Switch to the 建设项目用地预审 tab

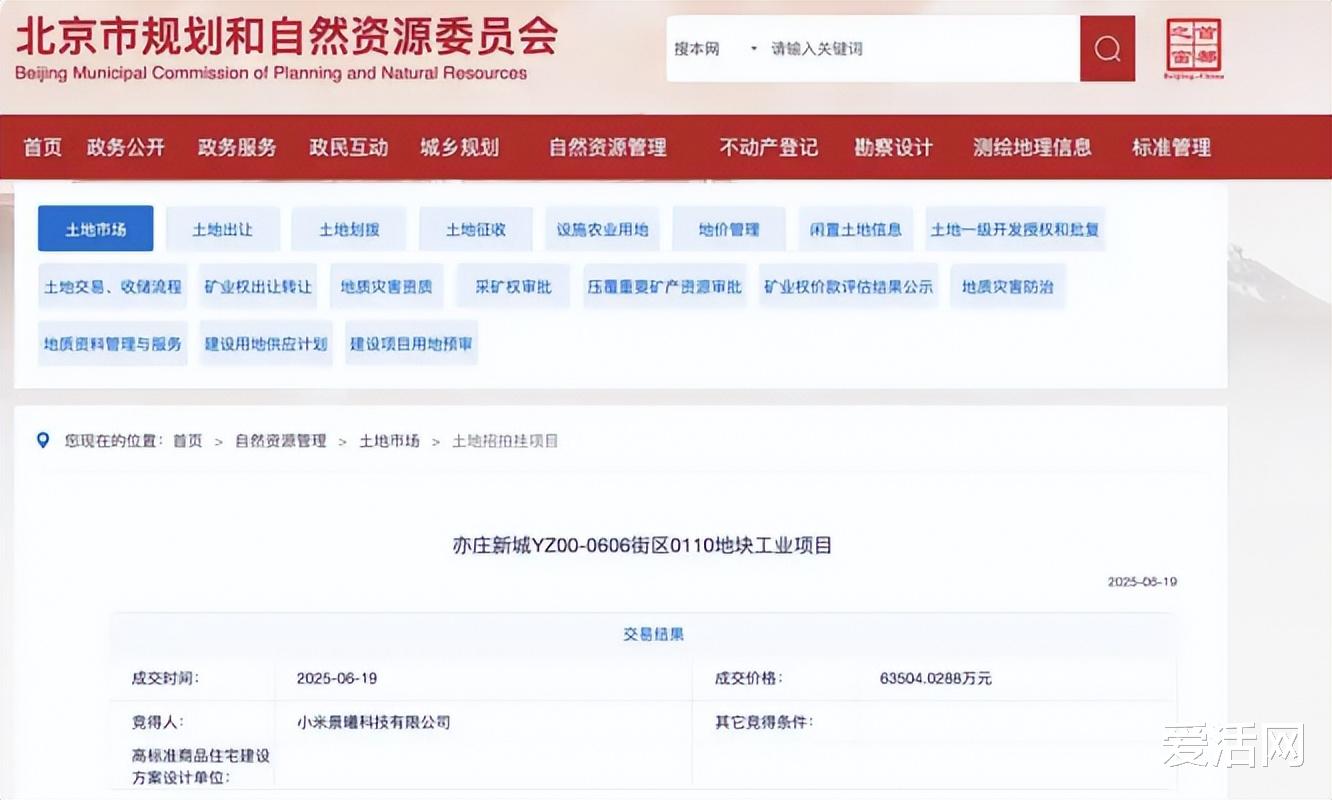(x=410, y=343)
